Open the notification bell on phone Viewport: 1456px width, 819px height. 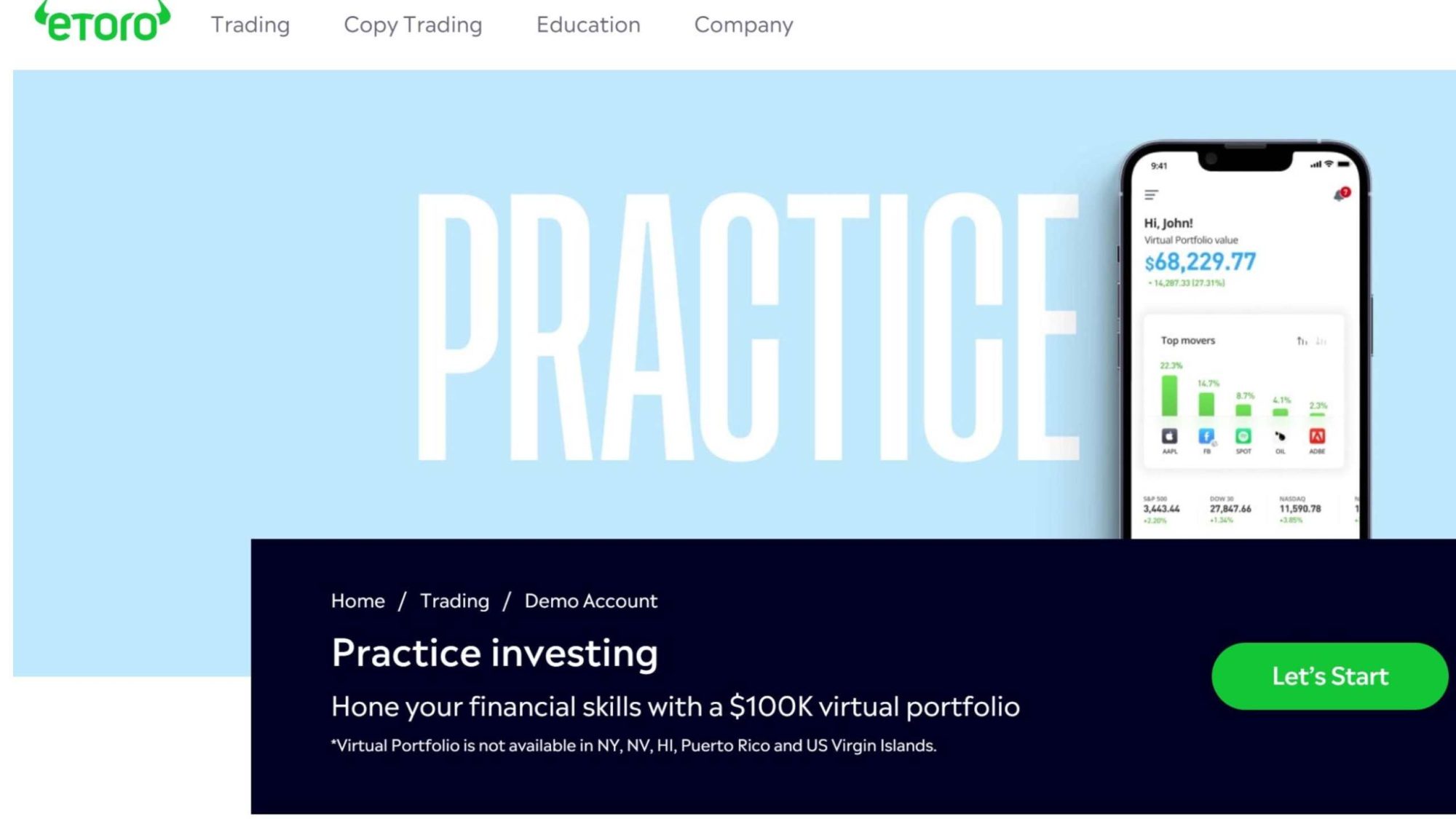coord(1340,195)
